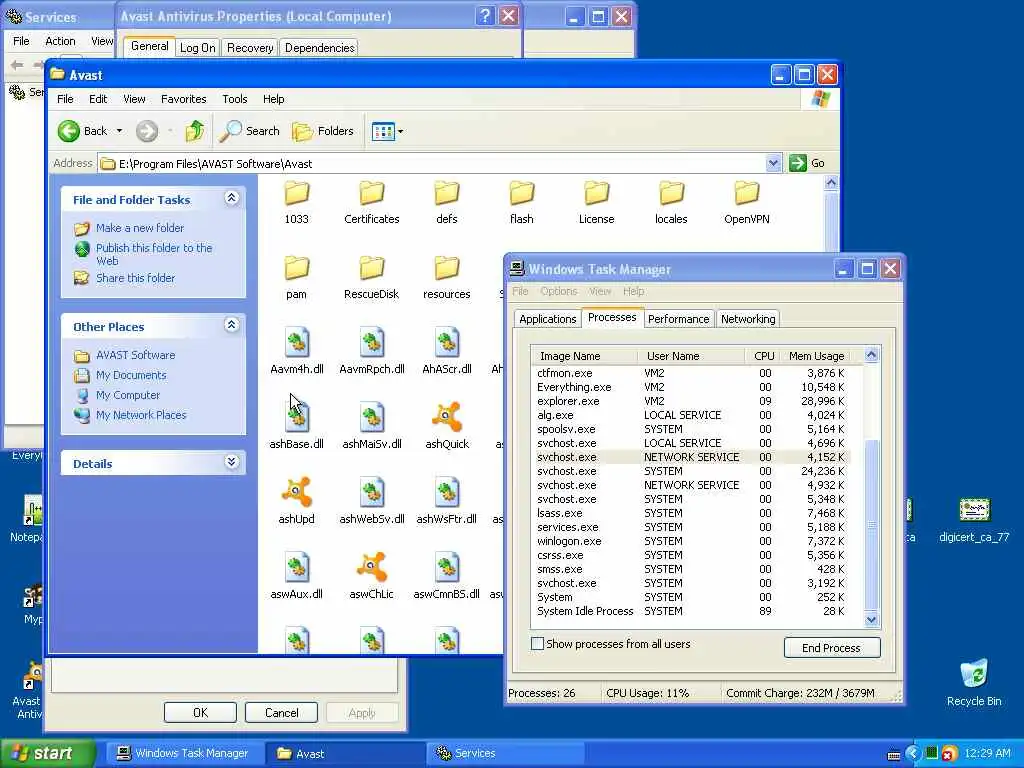The width and height of the screenshot is (1024, 768).
Task: Click OK in the Properties dialog
Action: 200,712
